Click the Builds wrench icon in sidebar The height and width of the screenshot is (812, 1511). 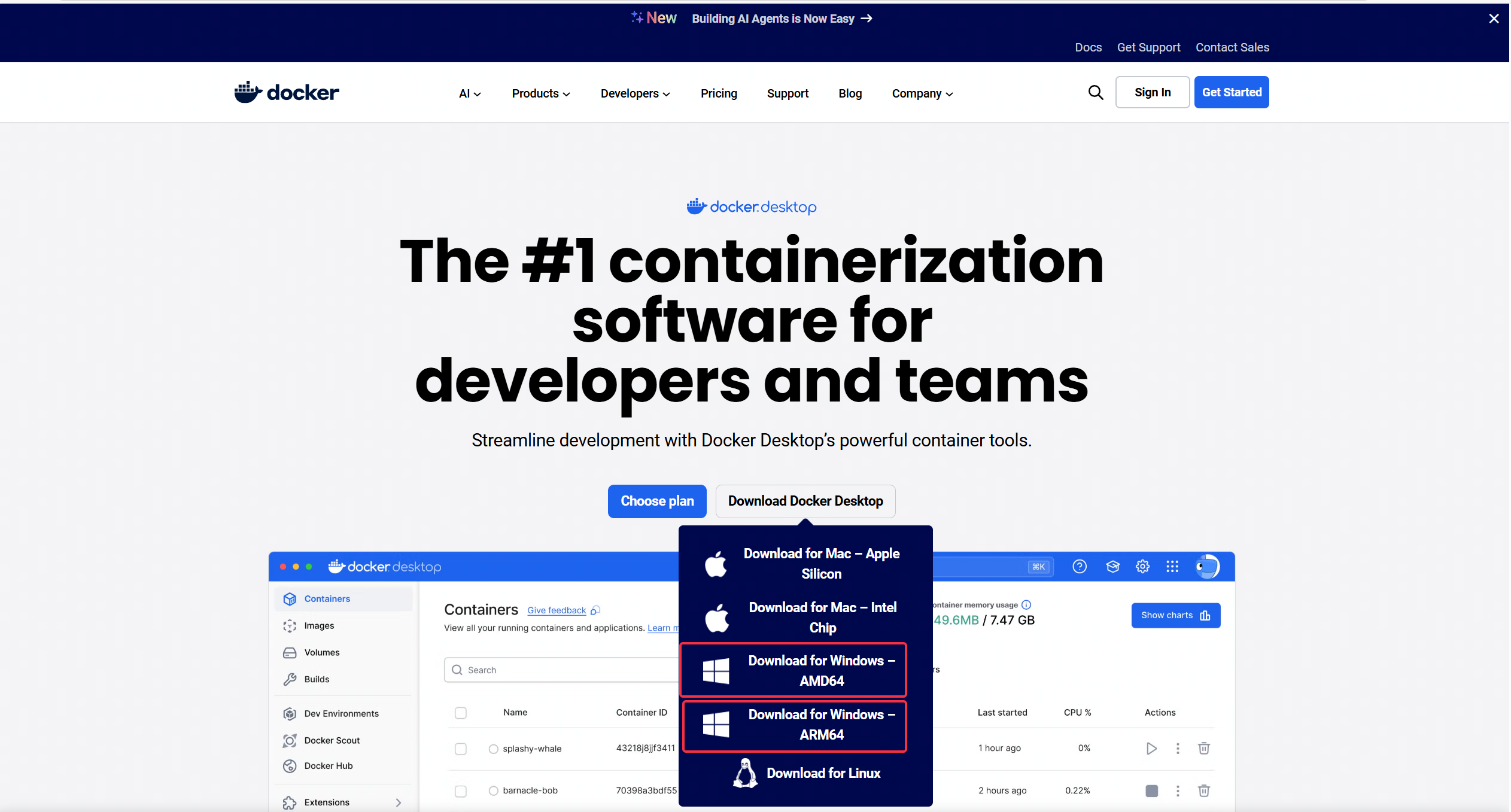coord(290,679)
